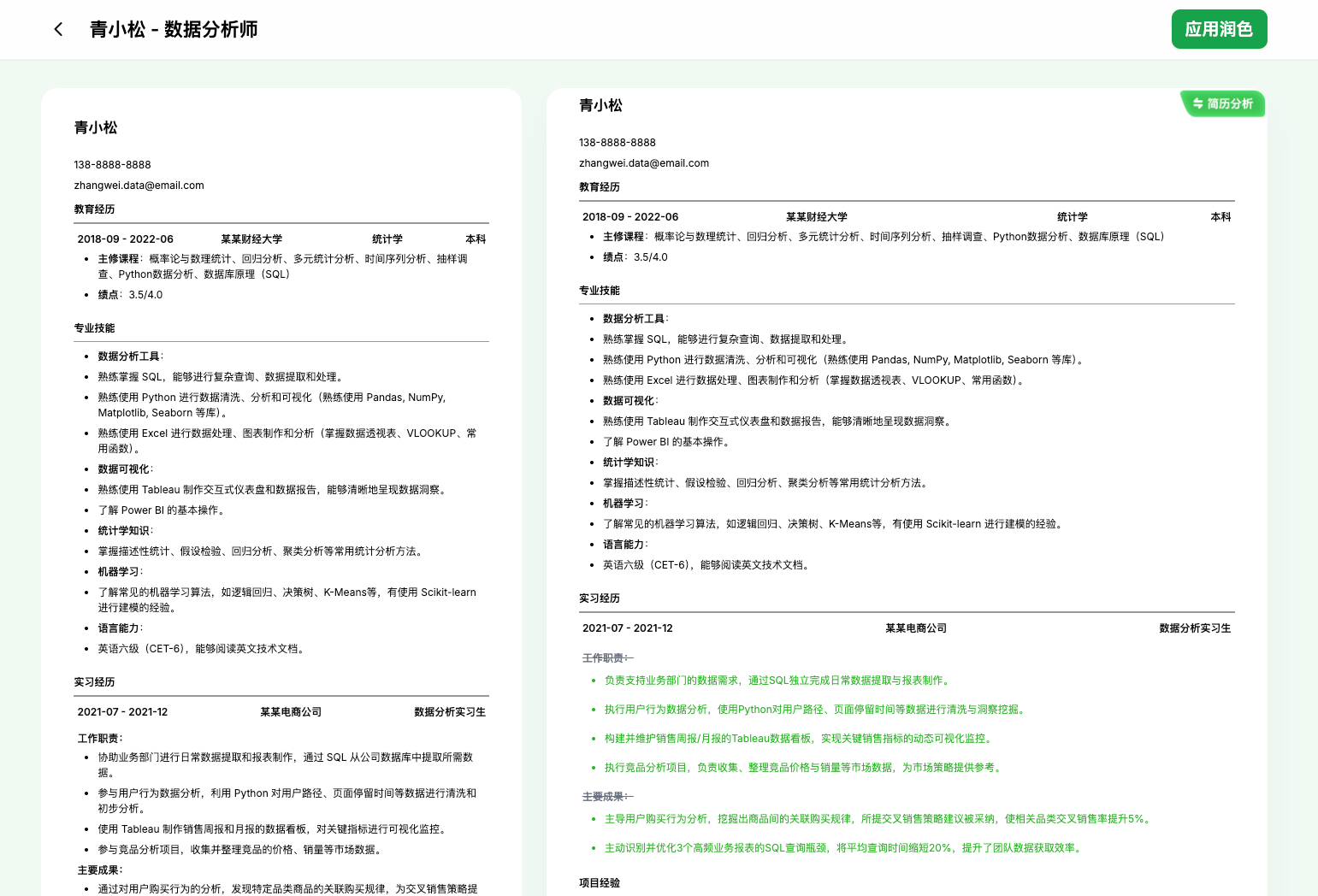Click the 专业技能 heading in the right resume
The height and width of the screenshot is (896, 1318).
599,291
